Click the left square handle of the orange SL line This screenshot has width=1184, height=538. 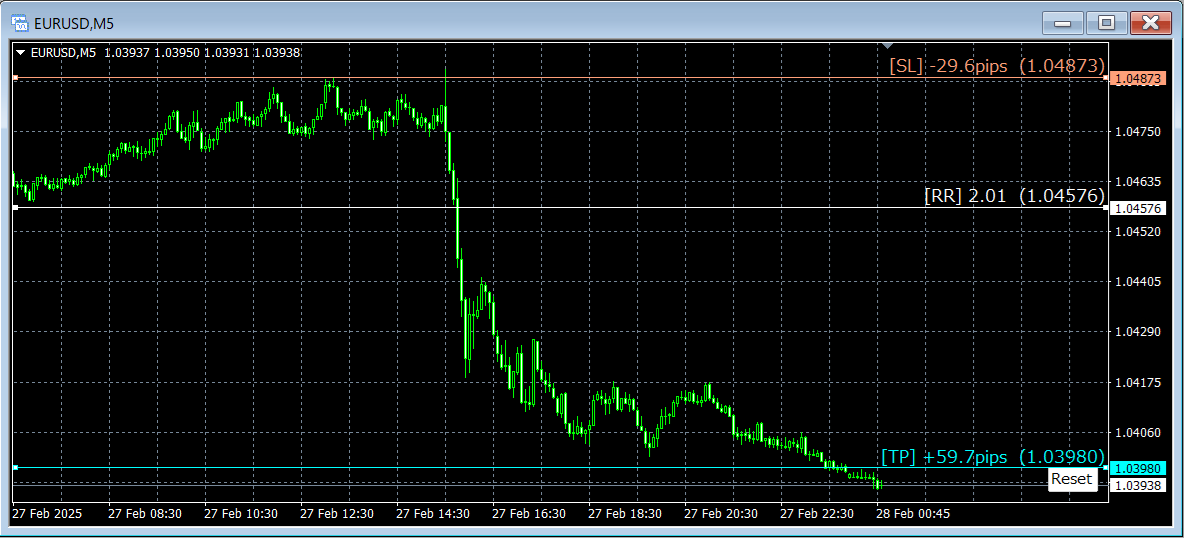[15, 78]
